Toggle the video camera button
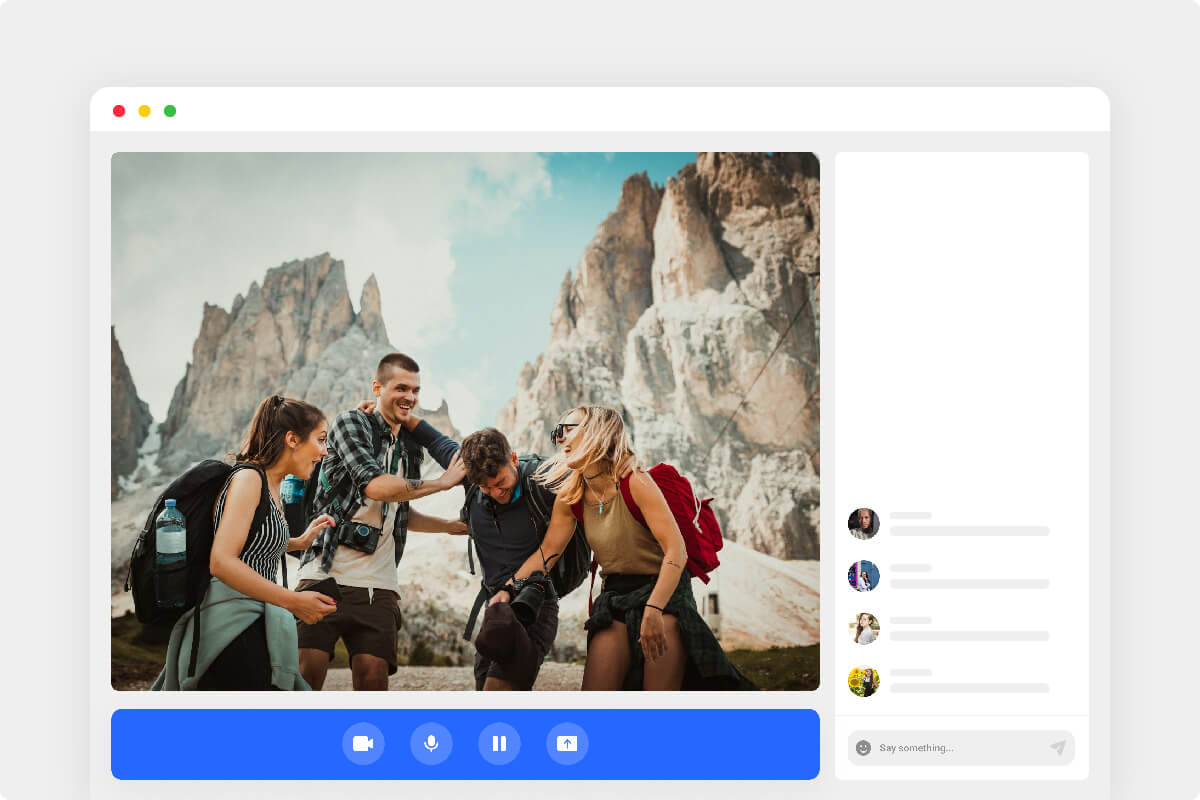 (x=363, y=744)
